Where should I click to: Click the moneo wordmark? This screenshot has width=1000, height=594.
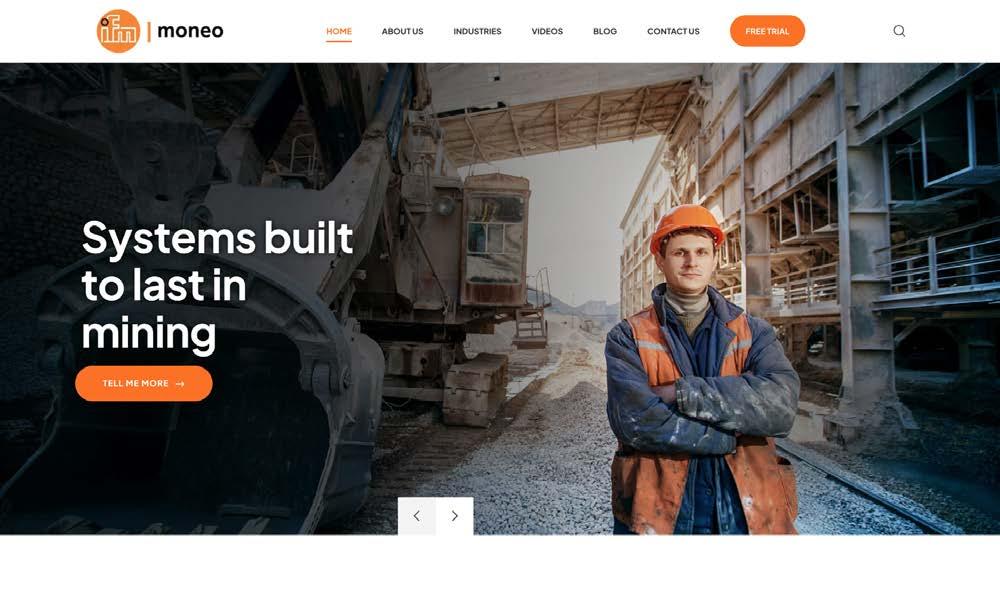click(x=190, y=31)
